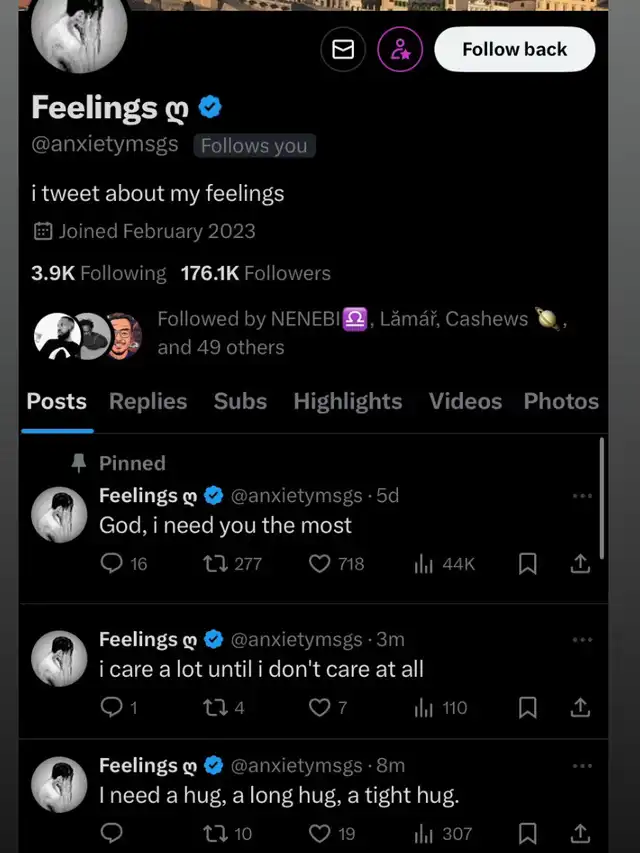Screen dimensions: 640x853
Task: Switch to the Replies tab
Action: click(x=148, y=401)
